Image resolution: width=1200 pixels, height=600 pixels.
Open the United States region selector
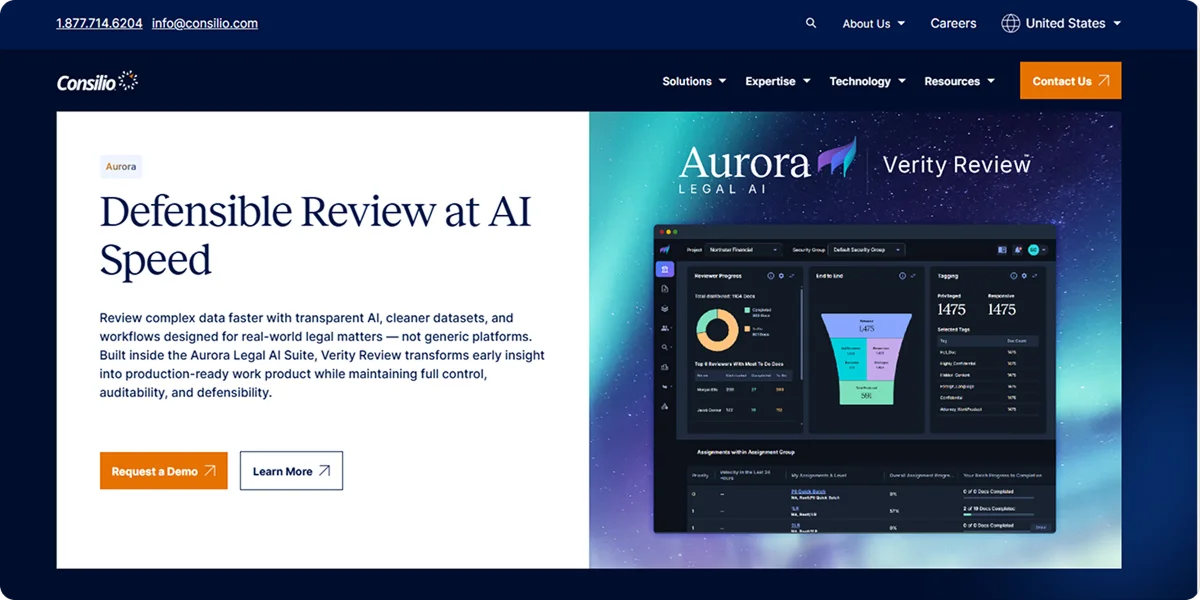tap(1061, 23)
